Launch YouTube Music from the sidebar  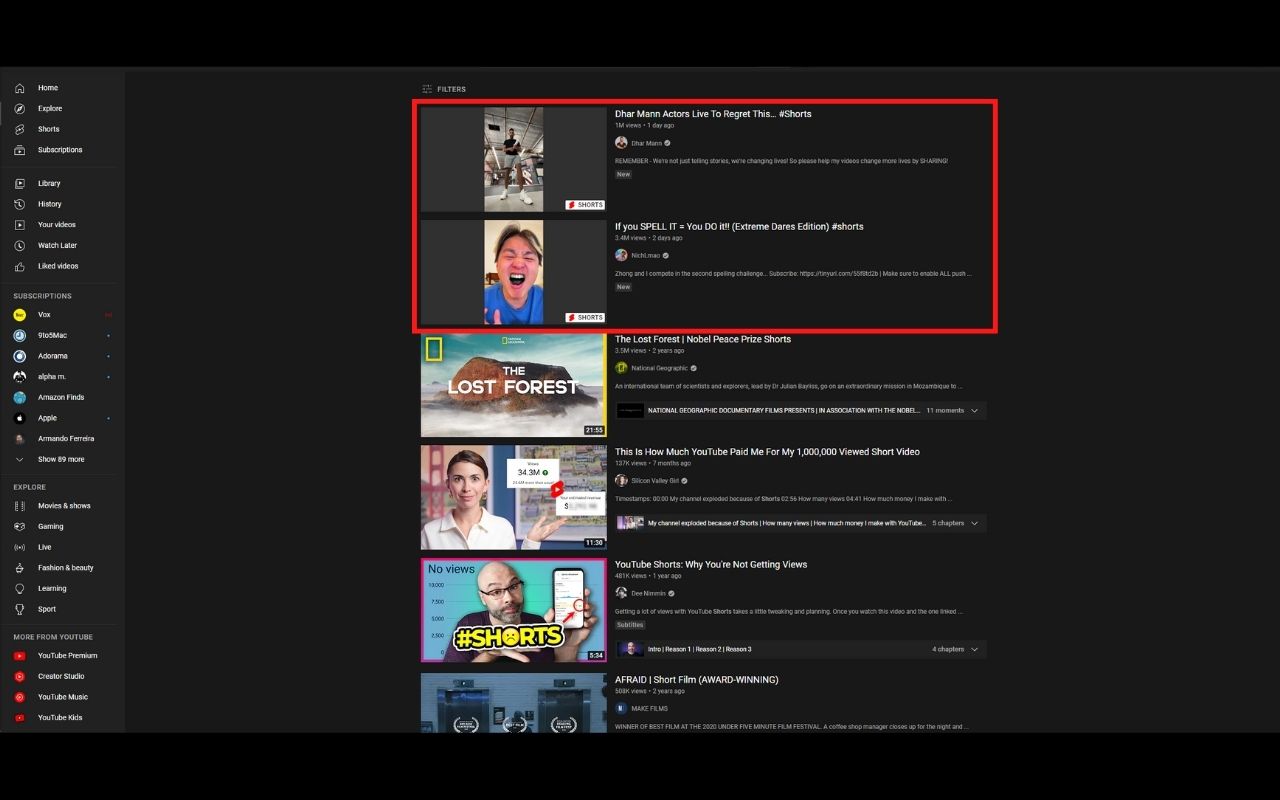tap(63, 697)
